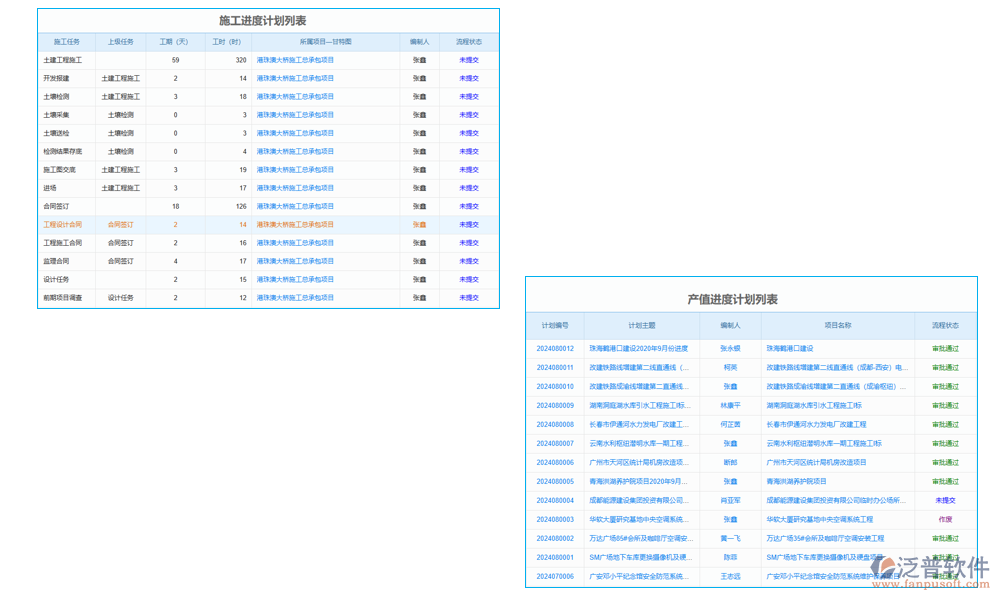1000x600 pixels.
Task: Click 计划编号 column header
Action: [x=555, y=326]
